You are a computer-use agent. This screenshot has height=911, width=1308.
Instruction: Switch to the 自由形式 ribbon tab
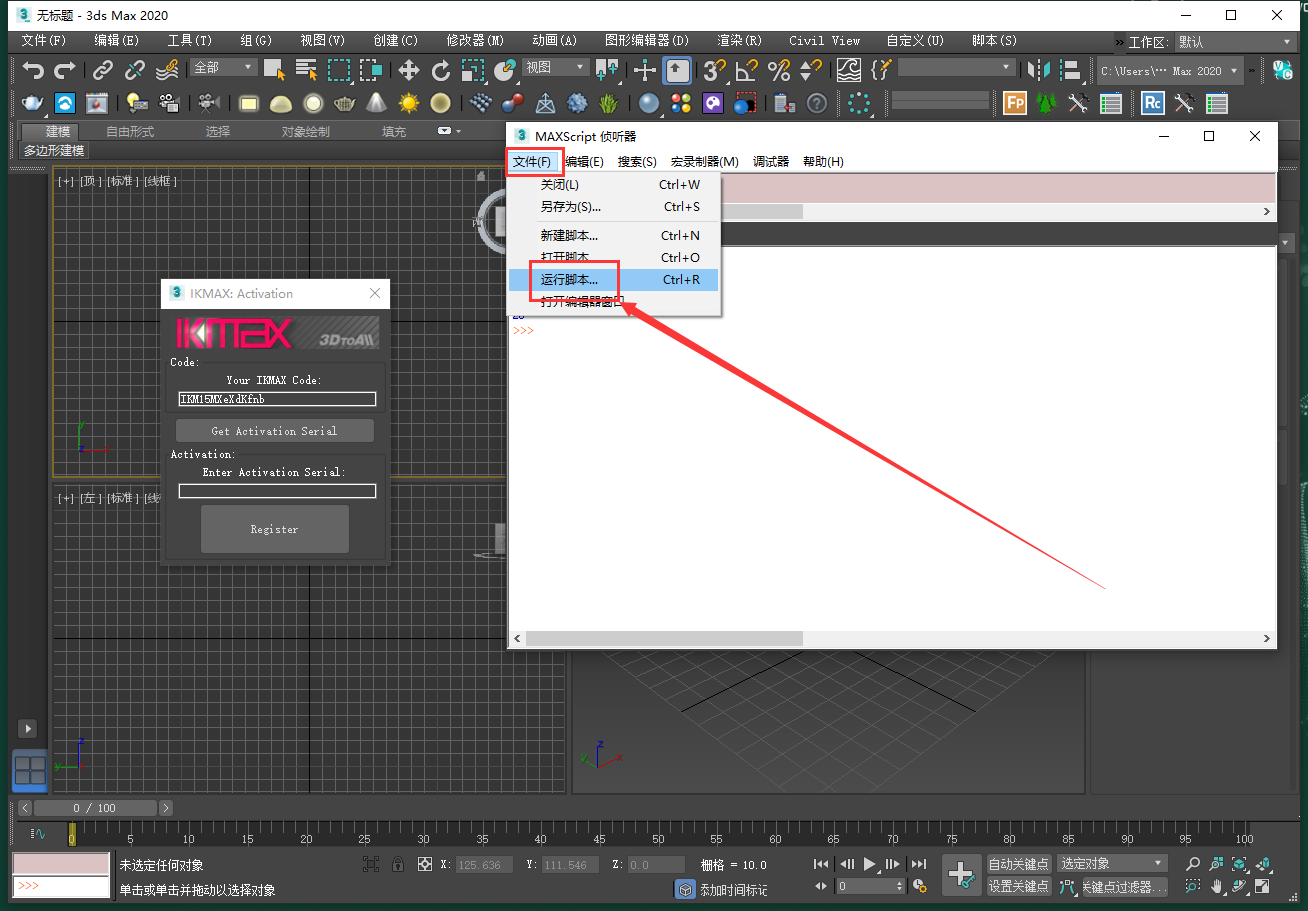click(x=130, y=132)
